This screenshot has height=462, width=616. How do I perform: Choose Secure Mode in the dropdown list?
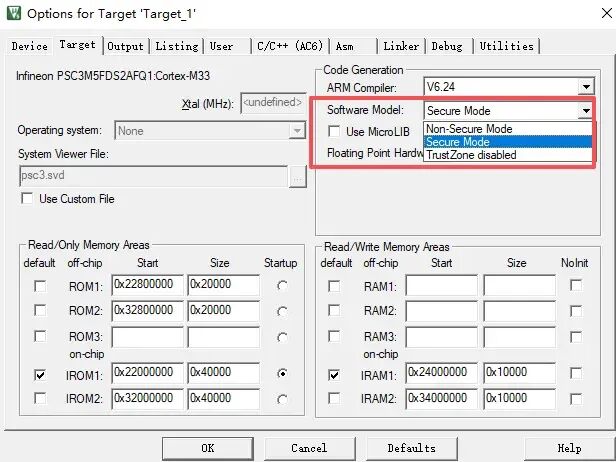click(508, 142)
